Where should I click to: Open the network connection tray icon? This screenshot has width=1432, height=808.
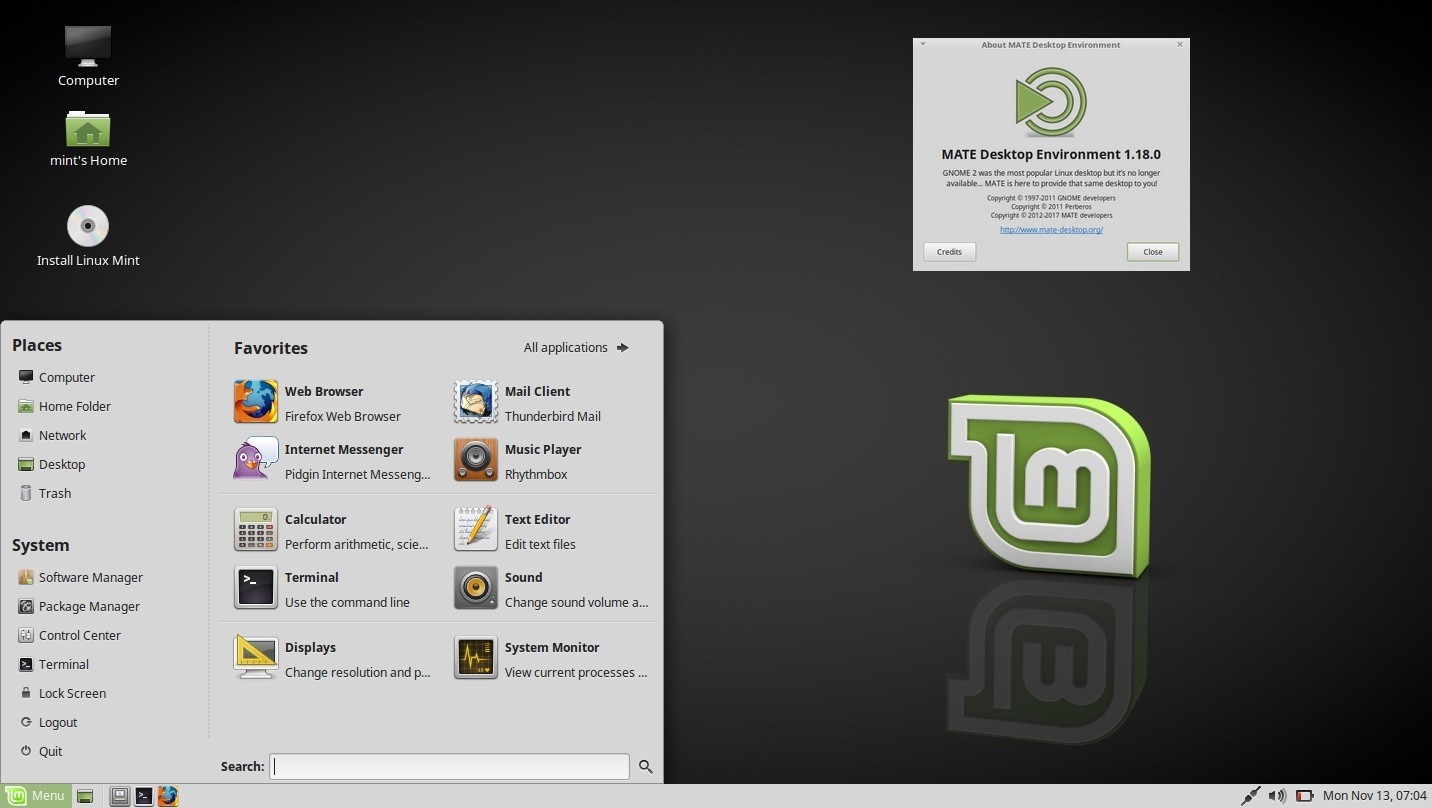[x=1251, y=796]
